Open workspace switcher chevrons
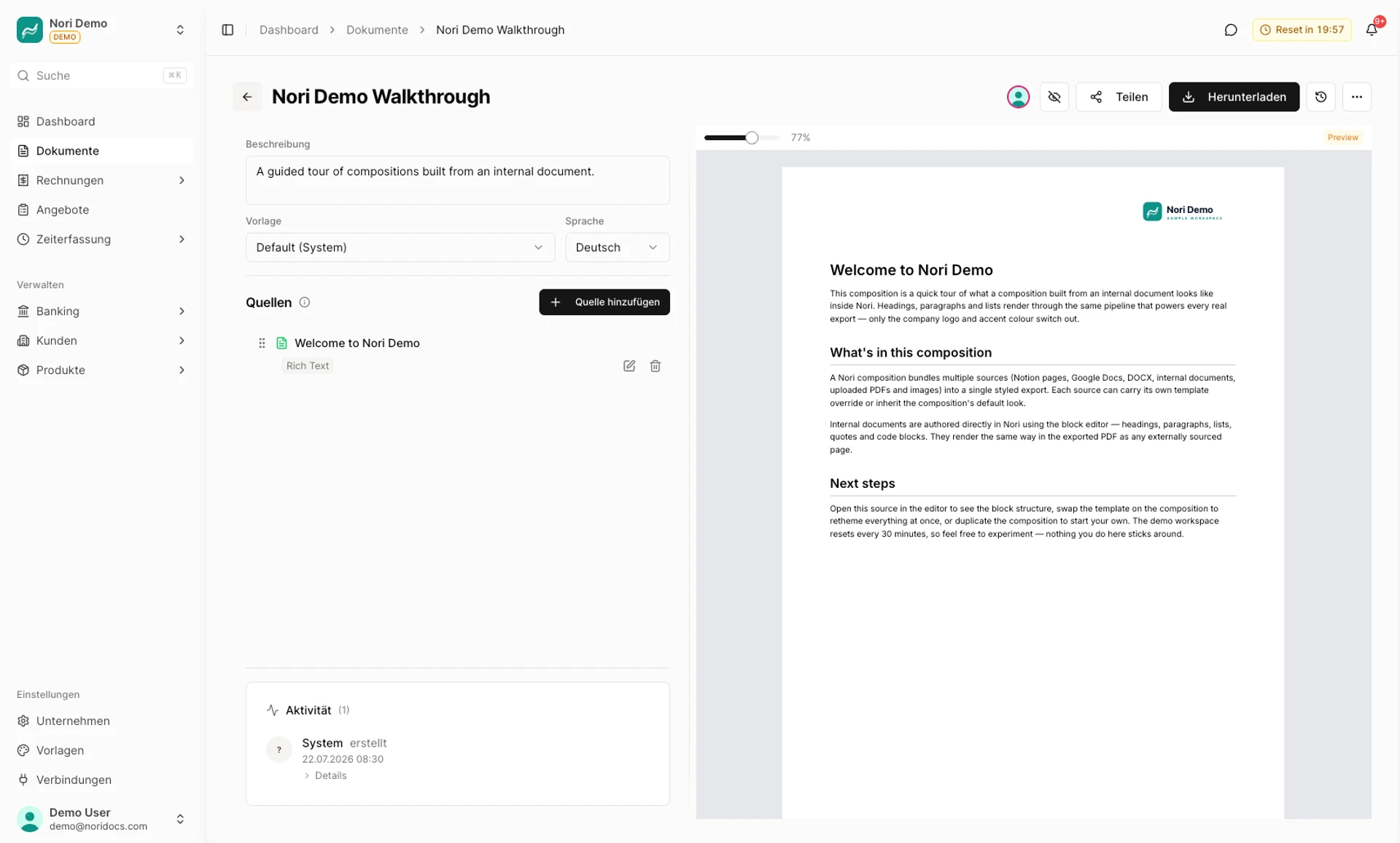Screen dimensions: 1400x843 (180, 30)
